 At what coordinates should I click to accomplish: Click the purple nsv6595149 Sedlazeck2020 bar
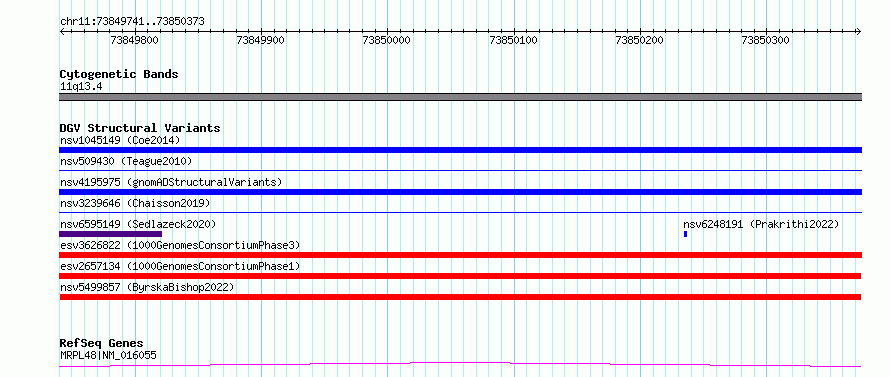111,234
